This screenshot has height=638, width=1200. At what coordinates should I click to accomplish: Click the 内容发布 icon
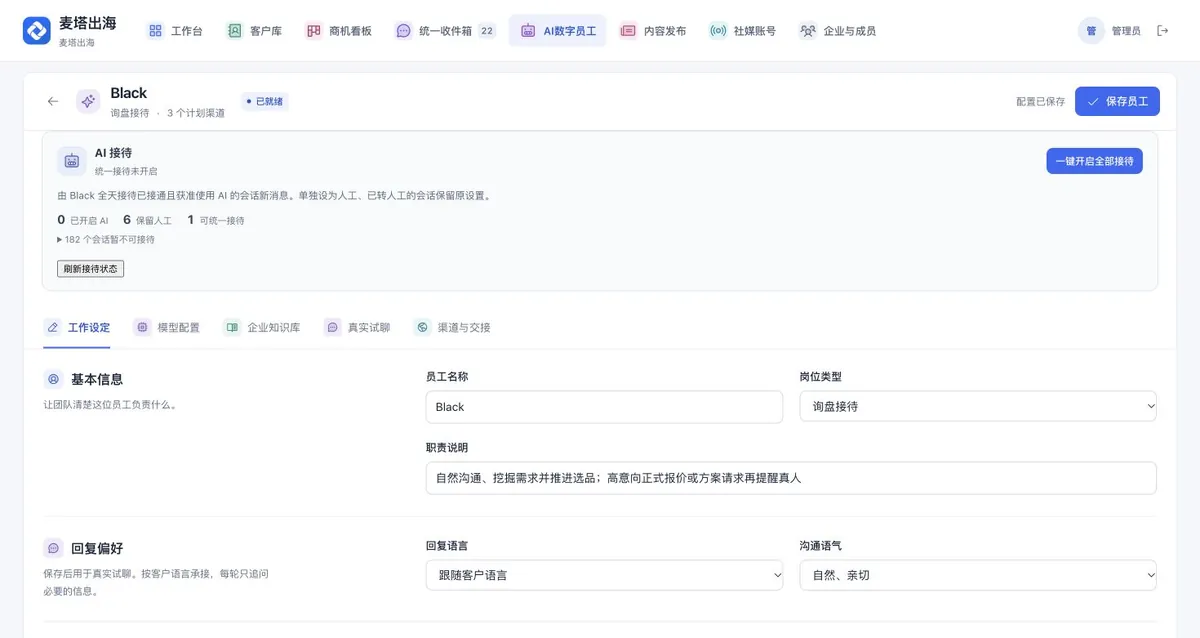click(628, 31)
